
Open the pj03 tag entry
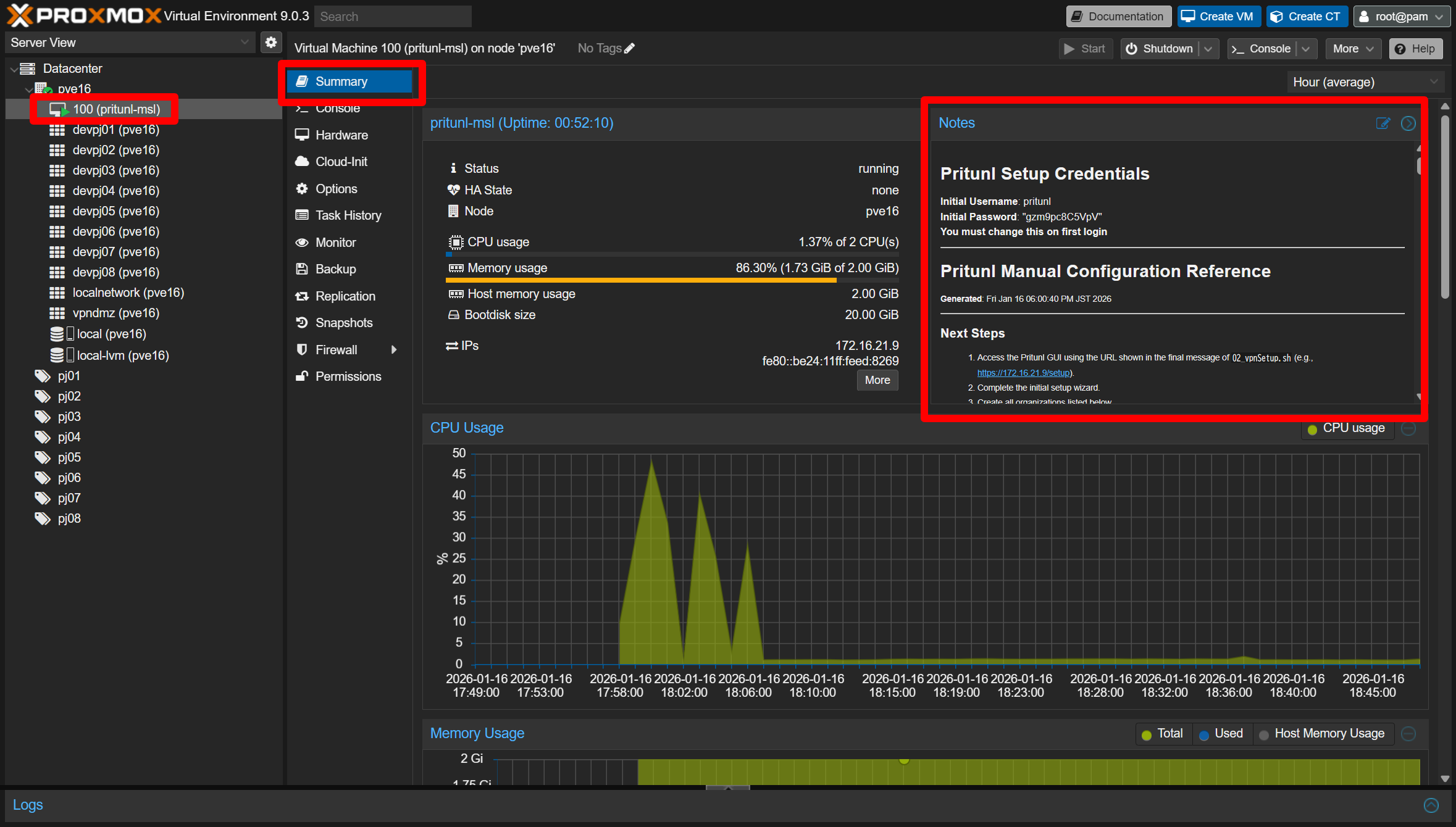69,417
